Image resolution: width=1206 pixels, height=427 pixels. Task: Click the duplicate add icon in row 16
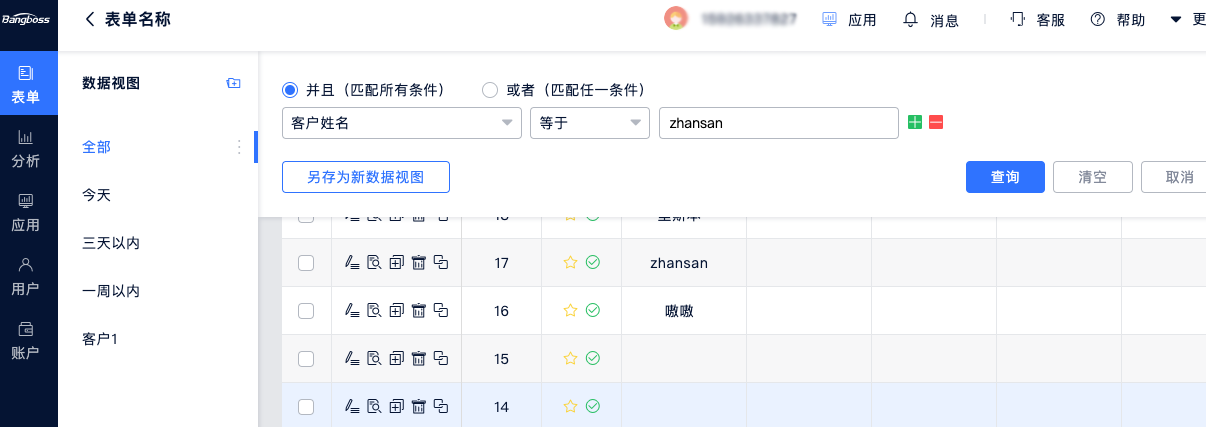click(x=396, y=311)
